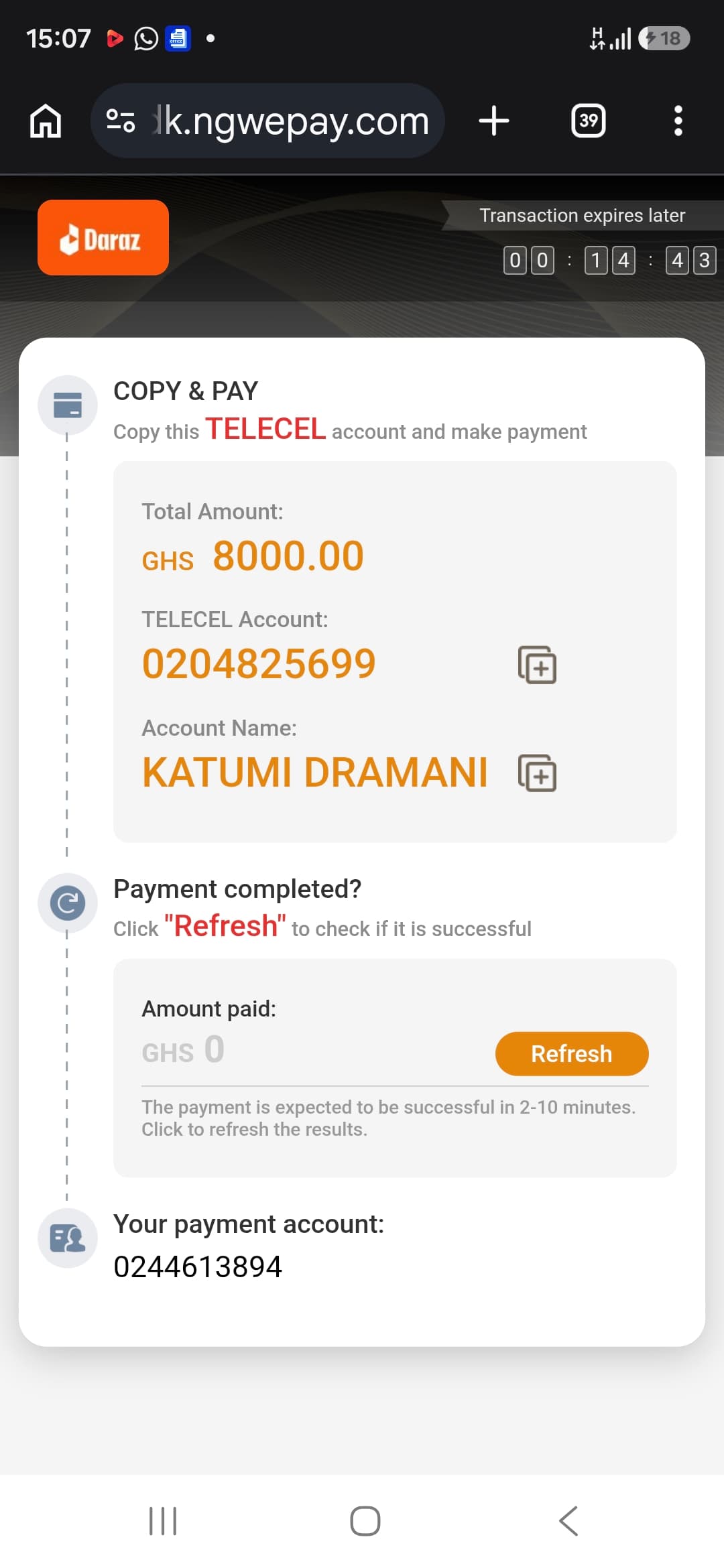Tap the Android back navigation arrow
This screenshot has width=724, height=1568.
click(568, 1521)
